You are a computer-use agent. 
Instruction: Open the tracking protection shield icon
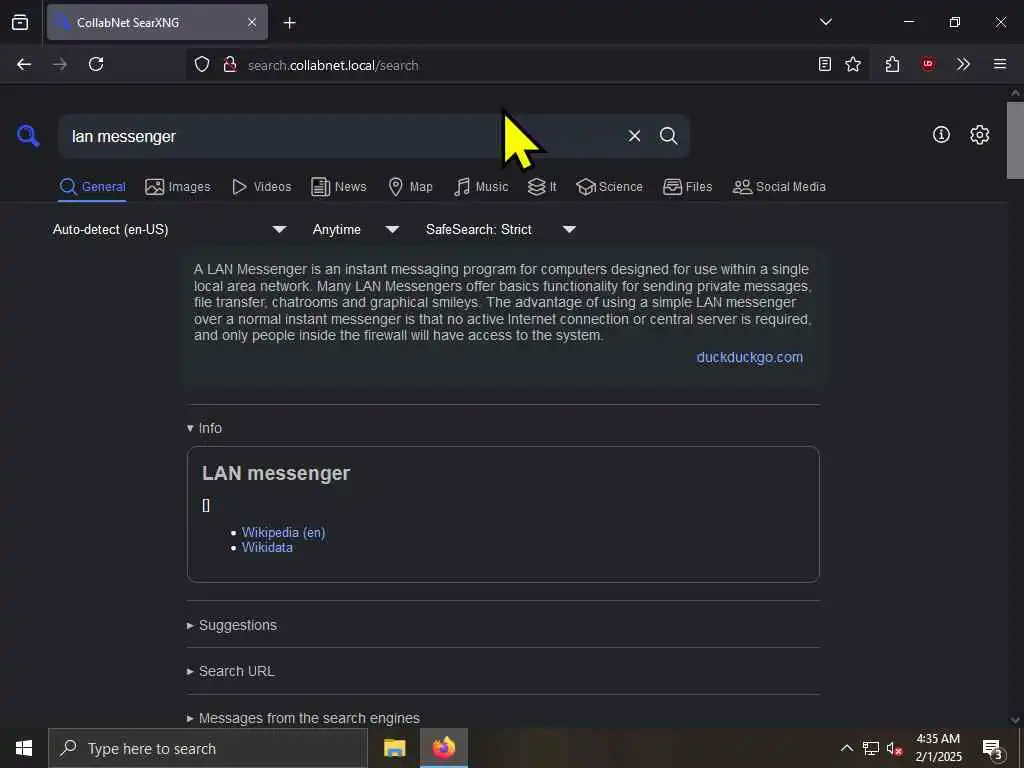[202, 64]
